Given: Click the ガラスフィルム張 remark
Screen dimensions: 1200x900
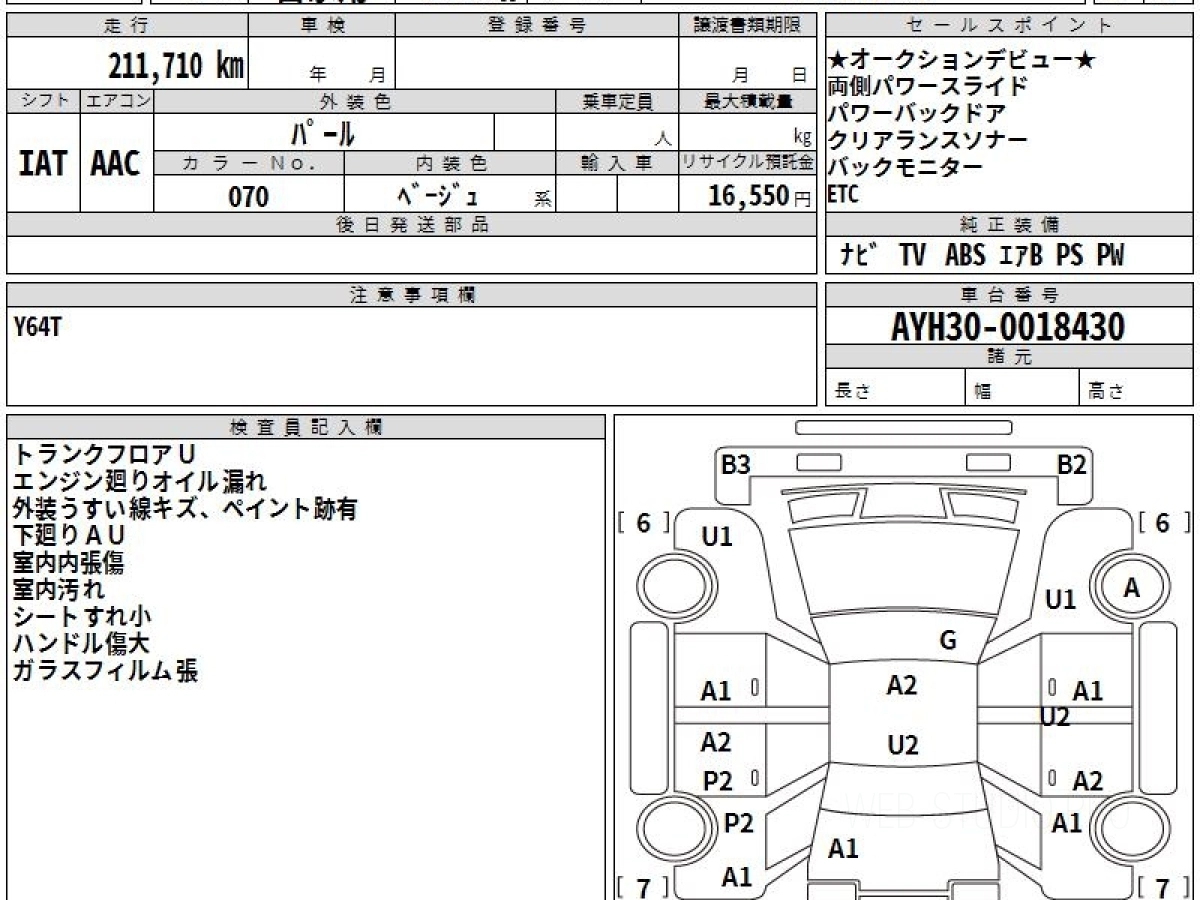Looking at the screenshot, I should click(x=105, y=671).
